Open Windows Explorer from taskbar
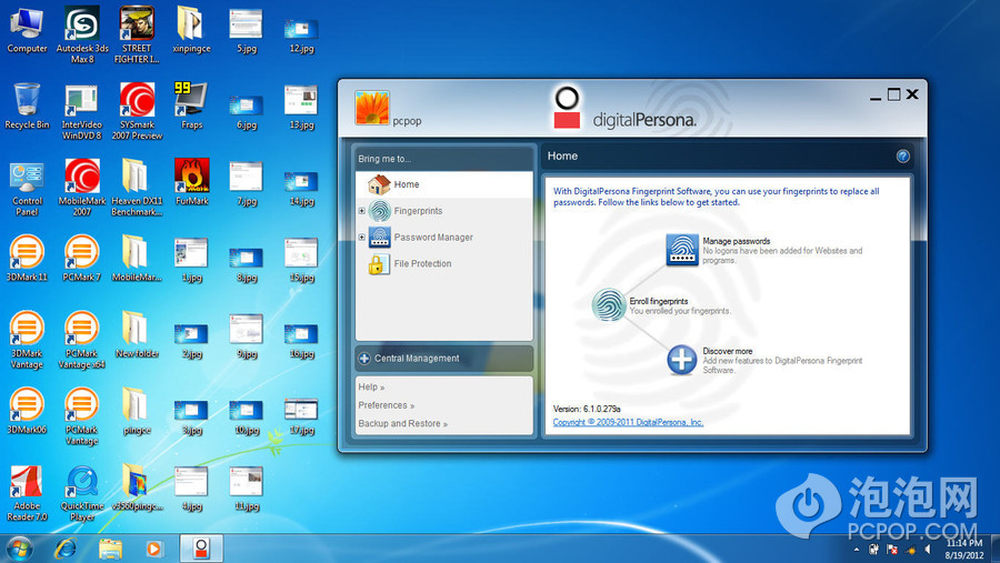 (110, 548)
